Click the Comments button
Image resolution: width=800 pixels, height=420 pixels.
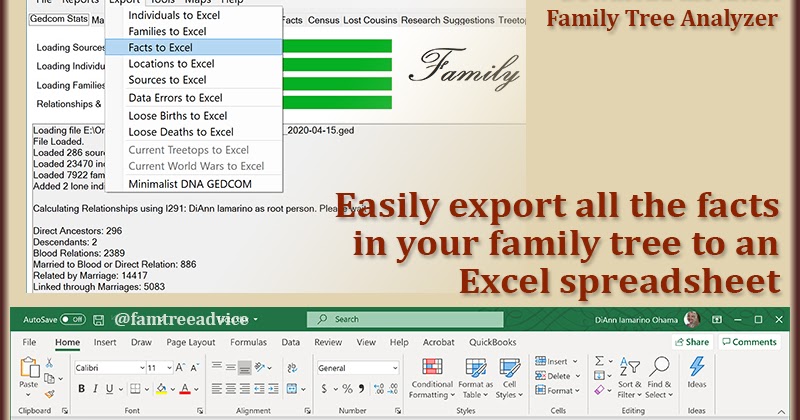[749, 342]
